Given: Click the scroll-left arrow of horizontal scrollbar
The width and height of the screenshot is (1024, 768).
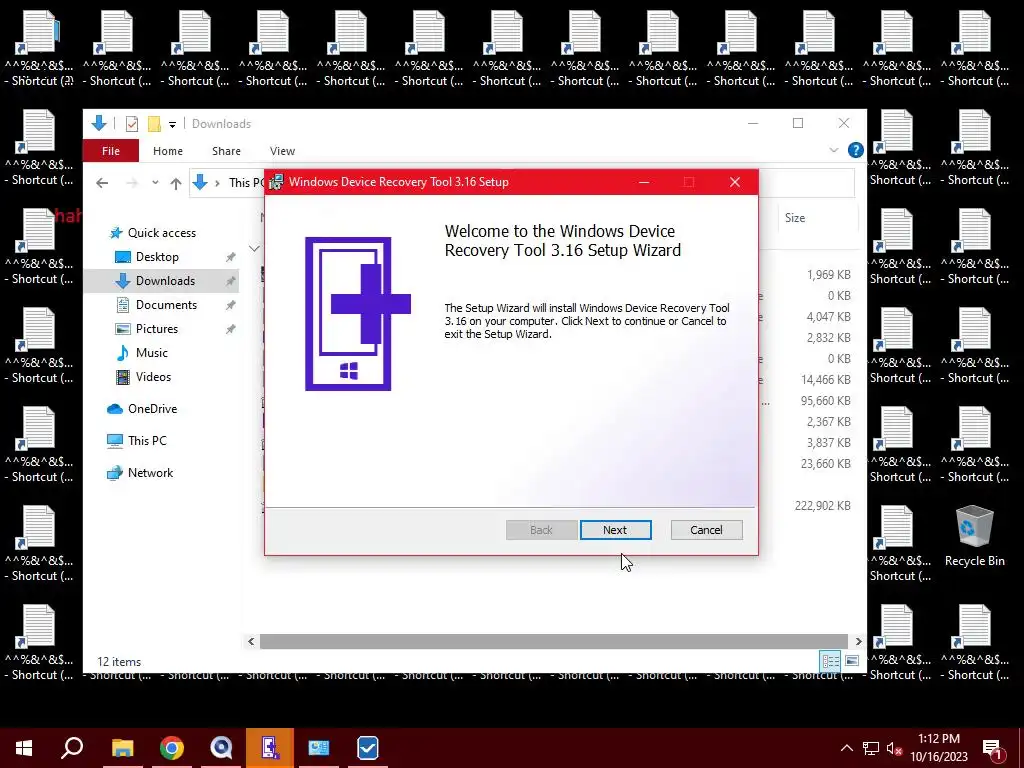Looking at the screenshot, I should coord(251,641).
